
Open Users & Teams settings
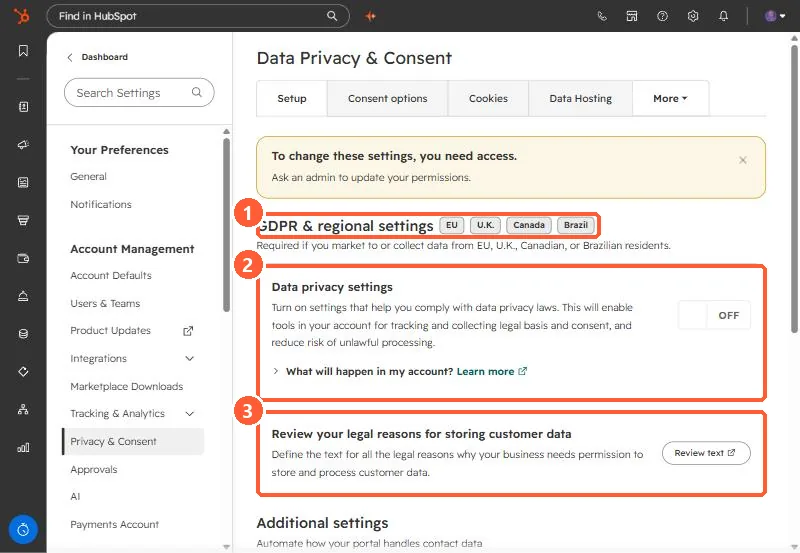tap(105, 303)
